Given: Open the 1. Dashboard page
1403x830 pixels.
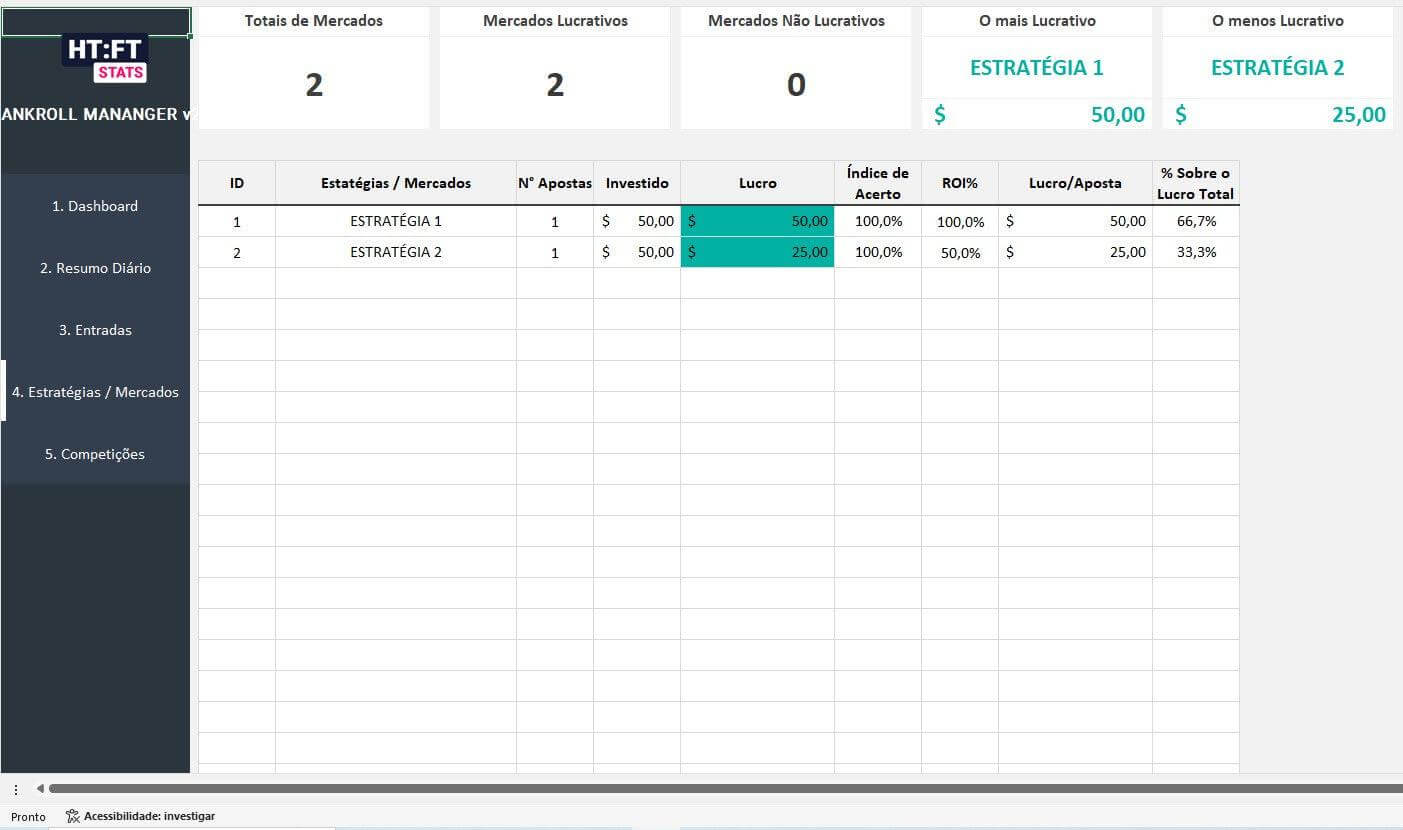Looking at the screenshot, I should pyautogui.click(x=95, y=206).
